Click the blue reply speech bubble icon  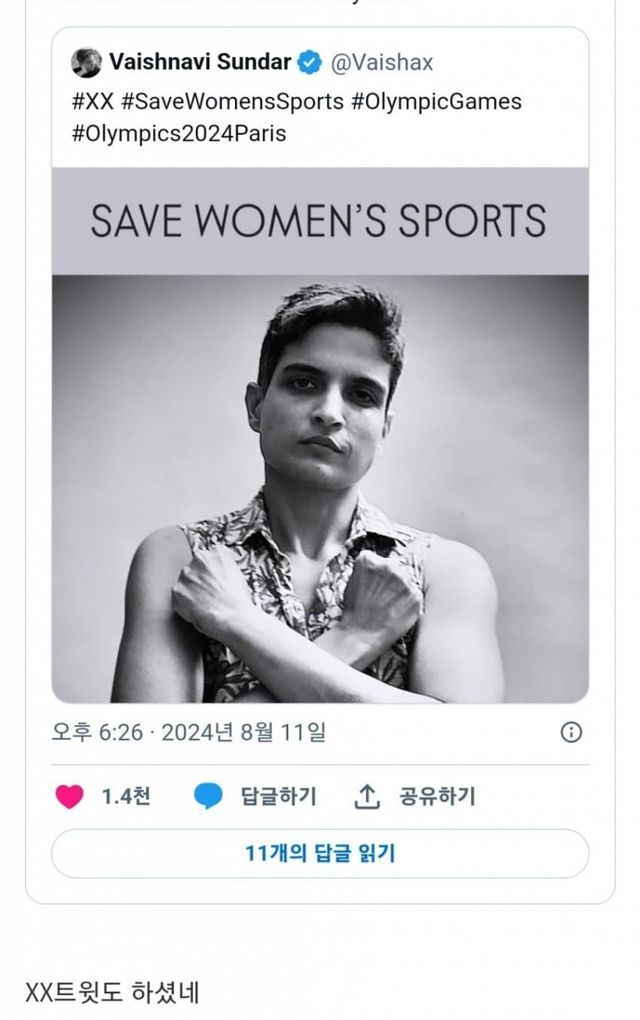click(x=208, y=796)
